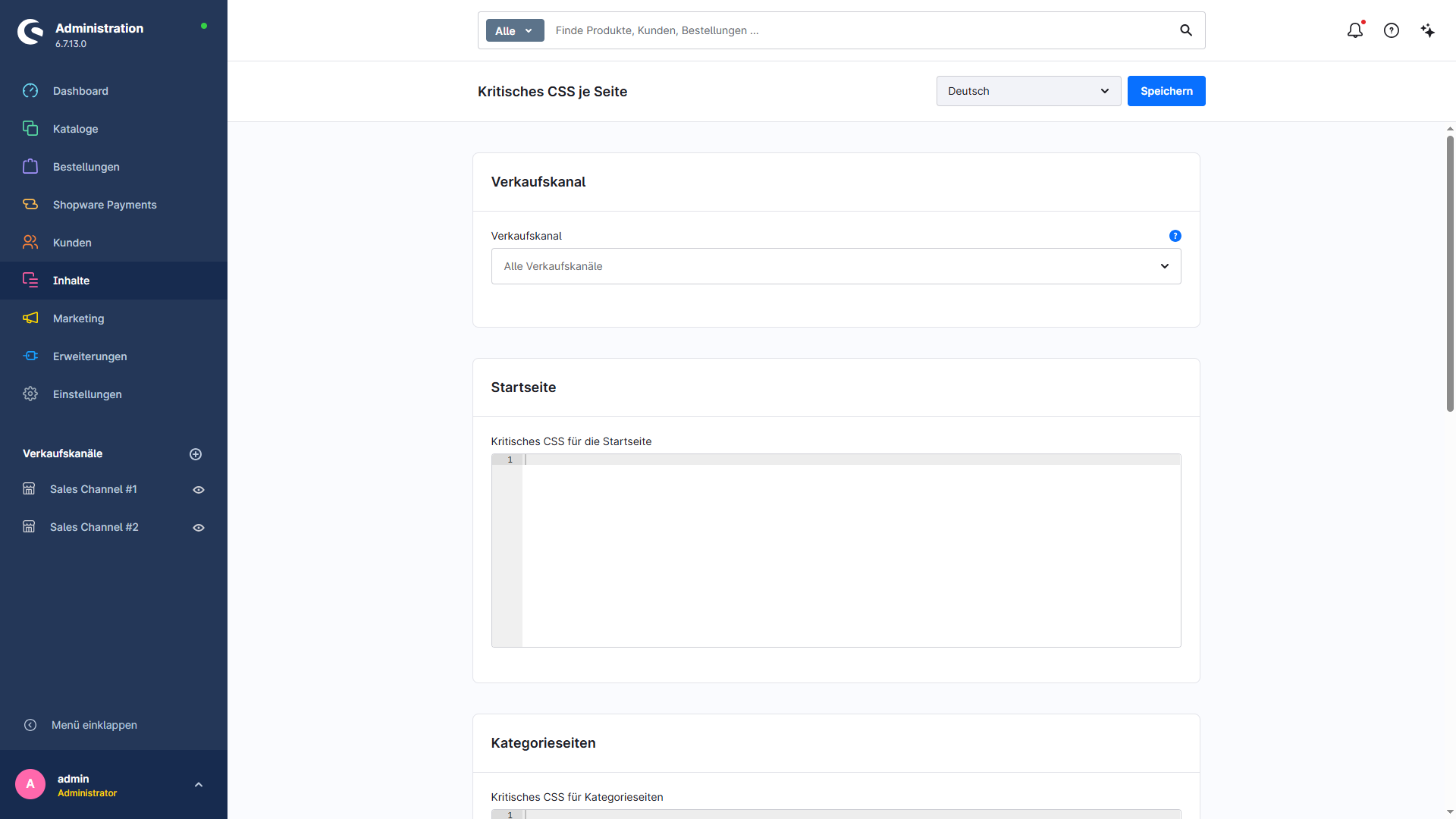1456x819 pixels.
Task: Click the Verkaufskanäle sidebar heading
Action: [x=62, y=453]
